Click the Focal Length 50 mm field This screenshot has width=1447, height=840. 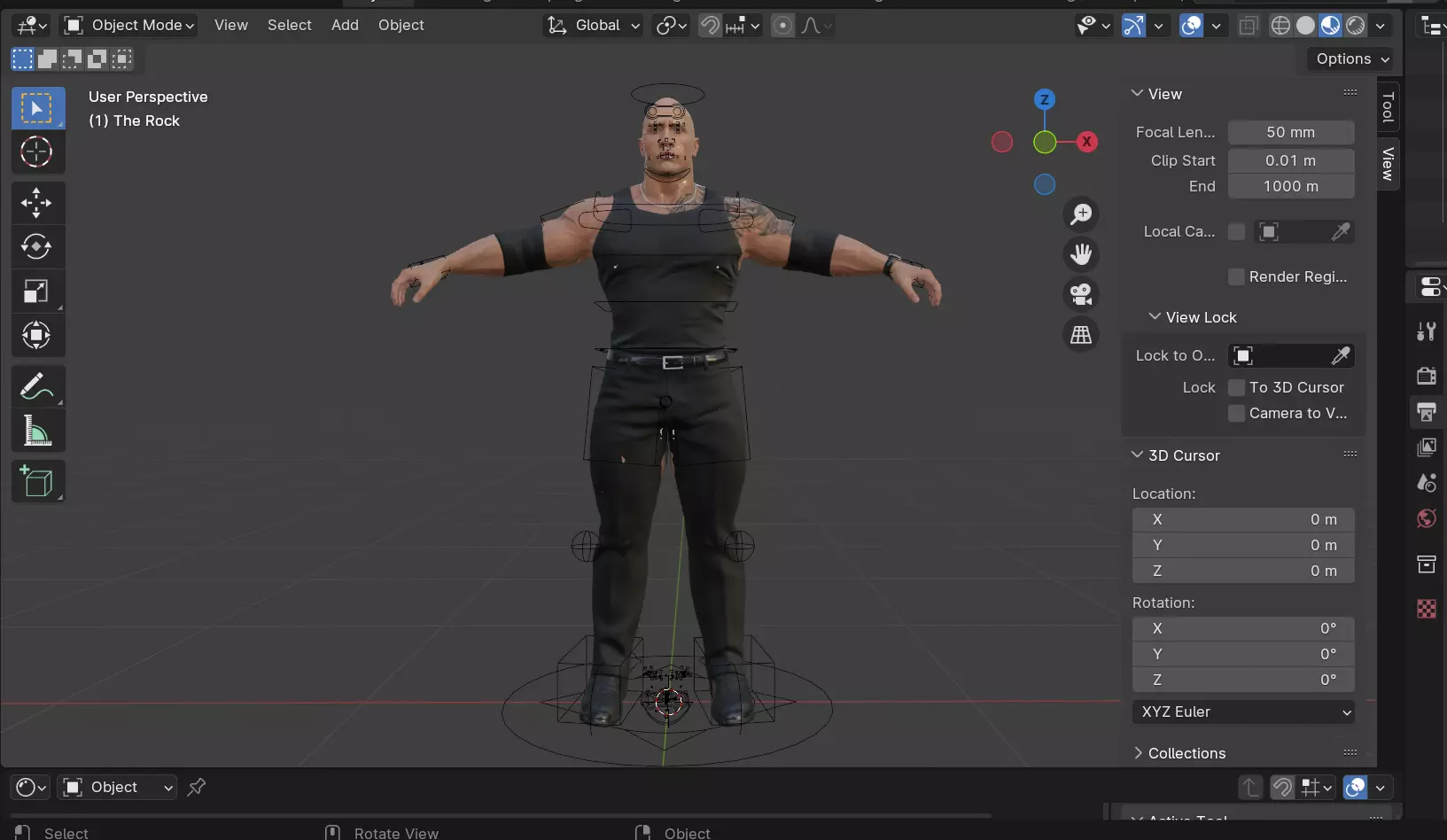pos(1291,132)
